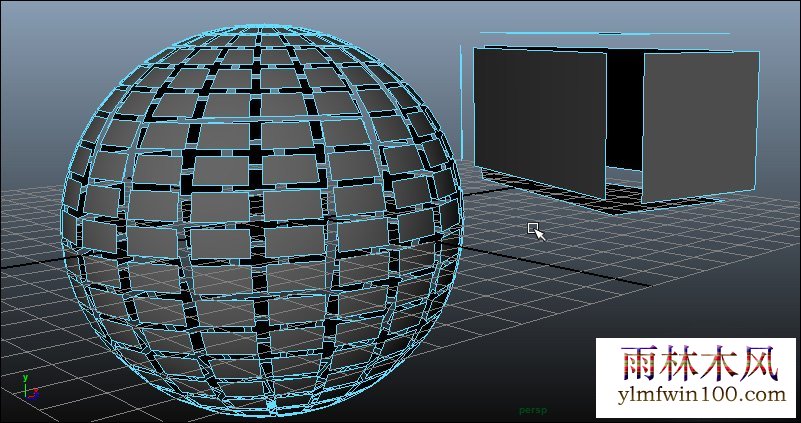Pick the cube's front-right gray face
The height and width of the screenshot is (423, 801).
pyautogui.click(x=700, y=127)
